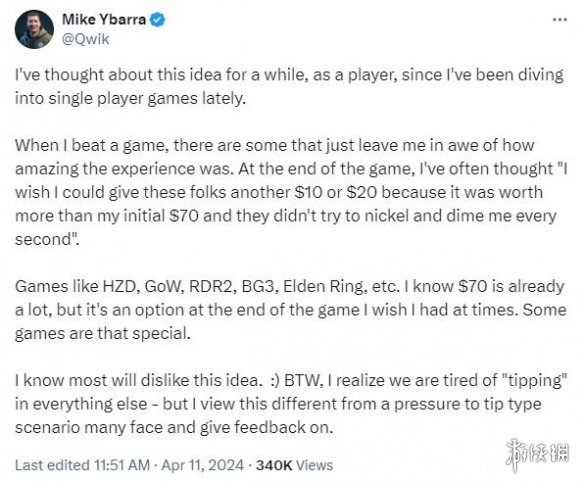Viewport: 584px width, 483px height.
Task: Click the blue verified checkmark badge
Action: (157, 19)
